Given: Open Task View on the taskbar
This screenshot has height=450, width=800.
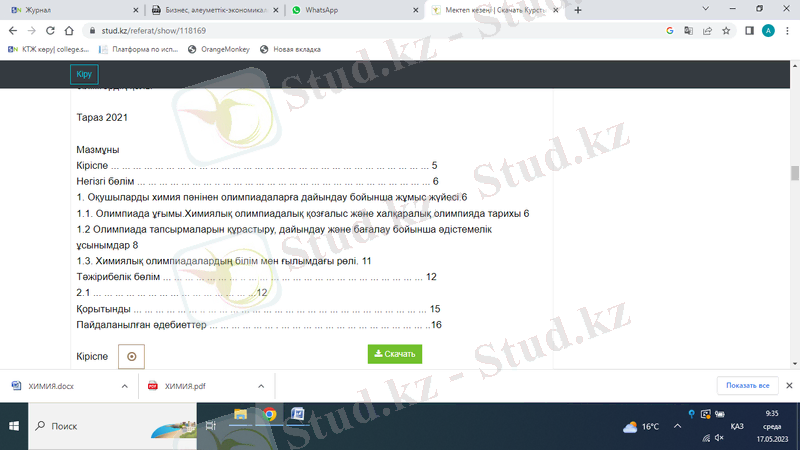Looking at the screenshot, I should [211, 426].
